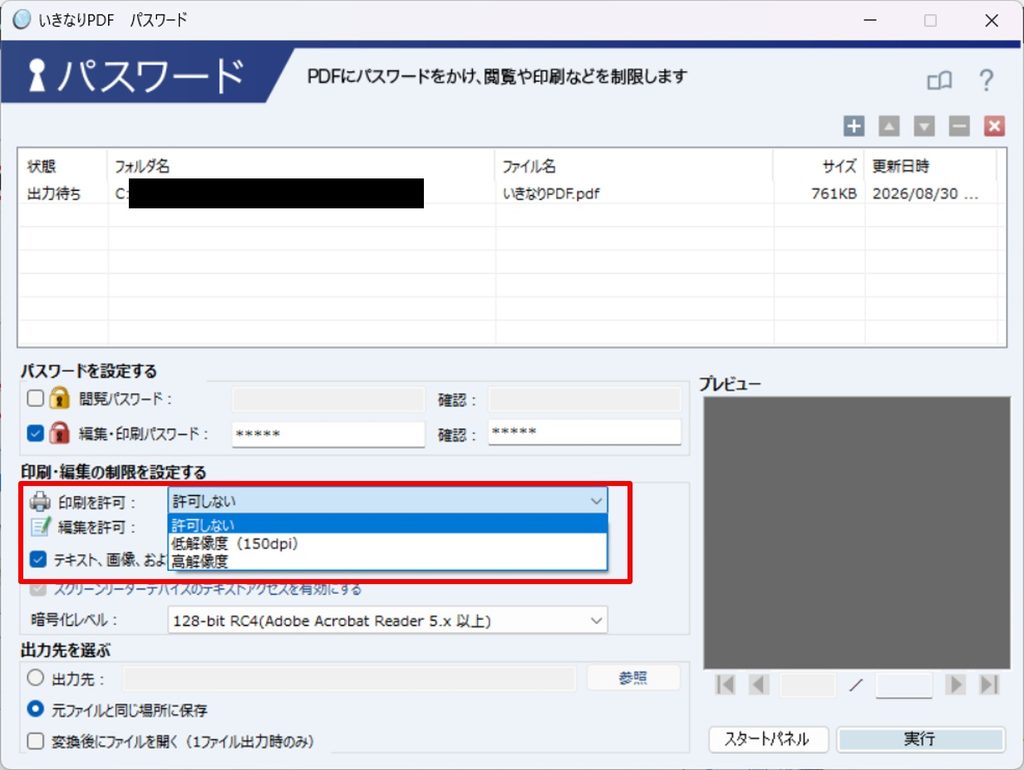Clear all files with the red X icon
1024x770 pixels.
[995, 126]
